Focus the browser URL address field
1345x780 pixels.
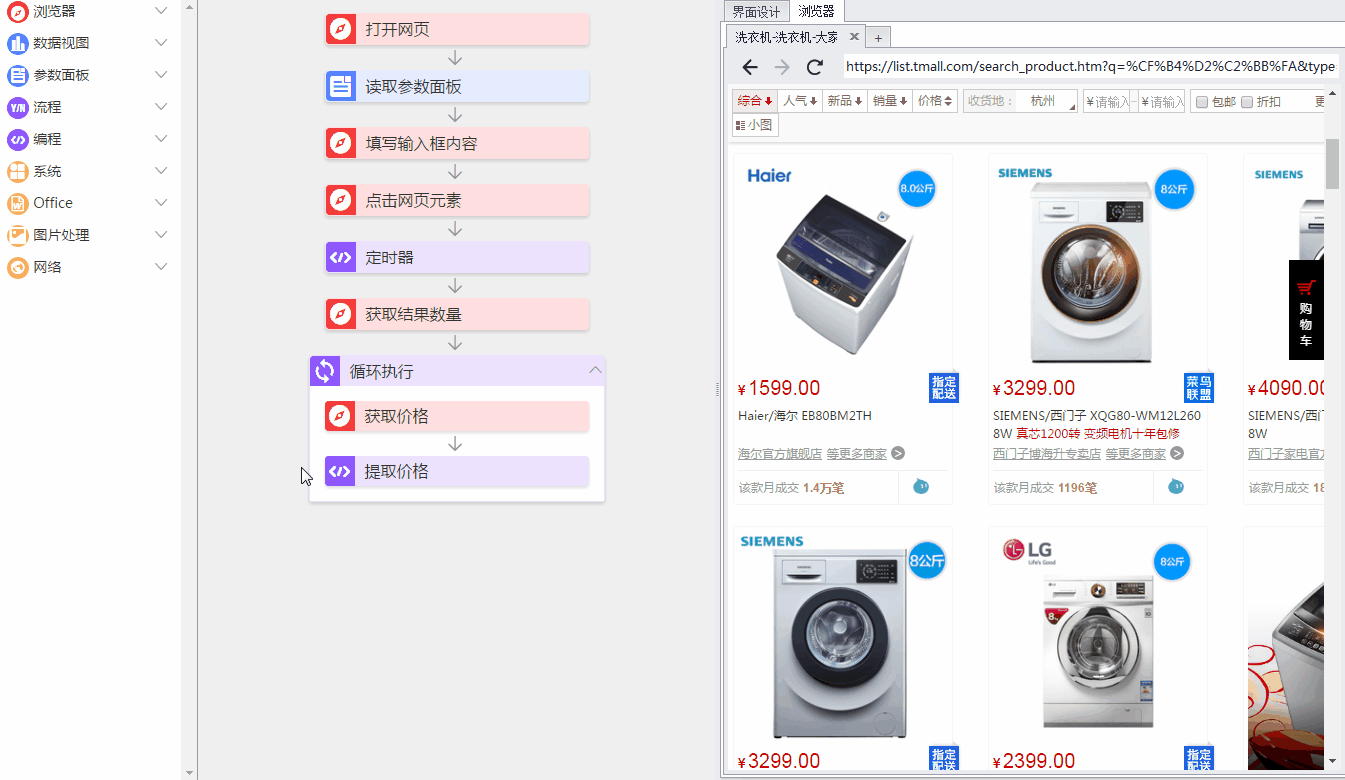pyautogui.click(x=1090, y=67)
